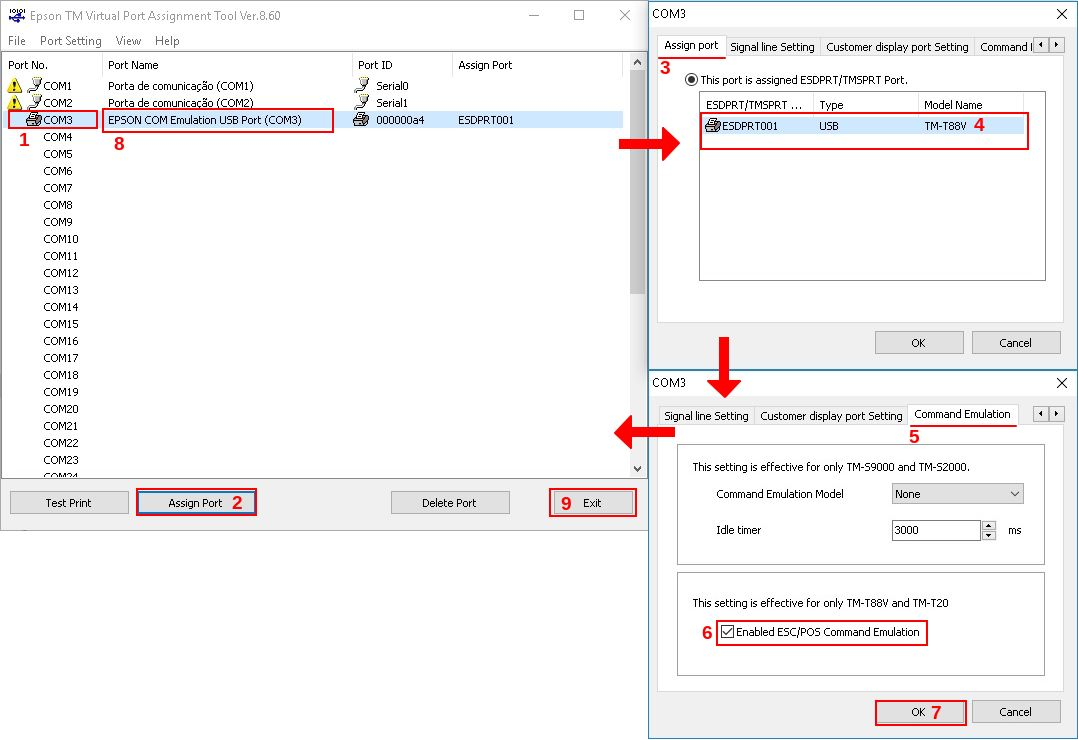This screenshot has width=1078, height=740.
Task: Open the Port Setting menu
Action: click(70, 41)
